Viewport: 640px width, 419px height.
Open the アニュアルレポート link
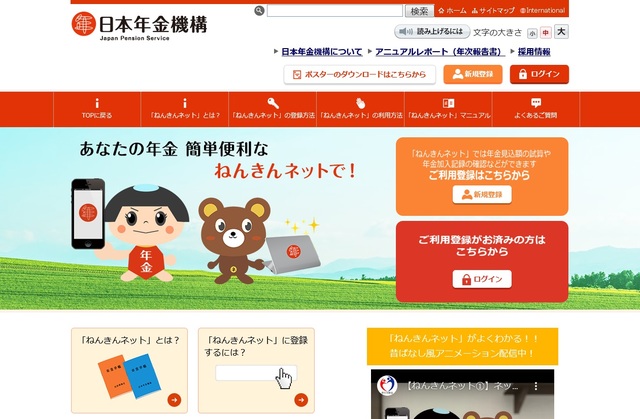440,52
